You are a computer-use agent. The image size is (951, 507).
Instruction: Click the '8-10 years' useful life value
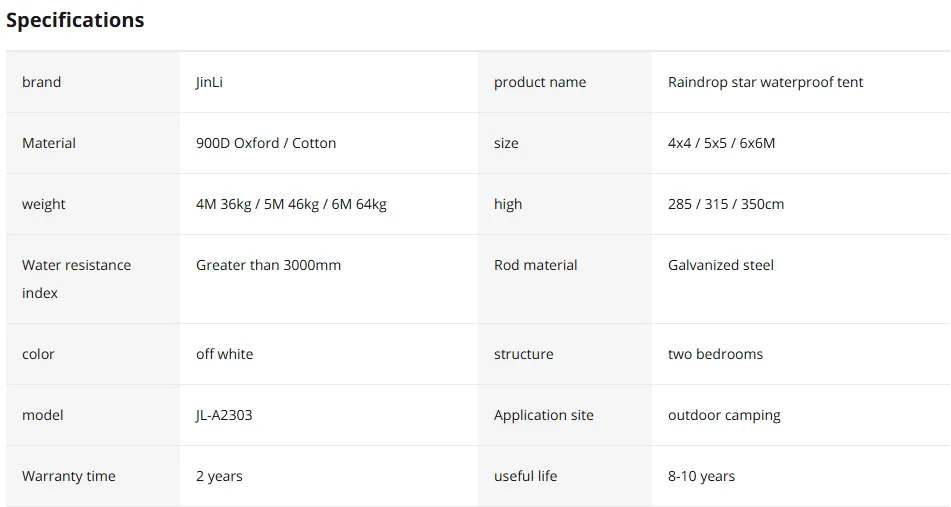(701, 476)
